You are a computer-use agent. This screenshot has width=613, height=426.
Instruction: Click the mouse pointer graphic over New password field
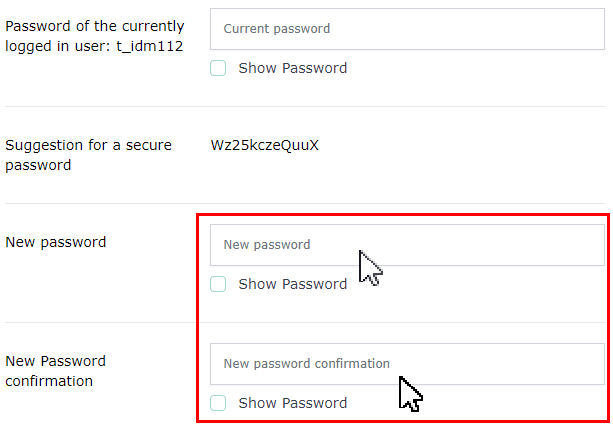click(370, 267)
